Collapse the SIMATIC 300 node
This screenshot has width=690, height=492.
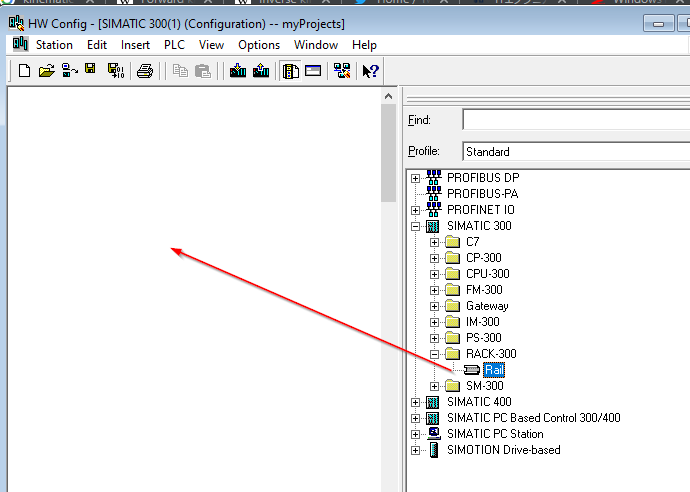point(415,227)
